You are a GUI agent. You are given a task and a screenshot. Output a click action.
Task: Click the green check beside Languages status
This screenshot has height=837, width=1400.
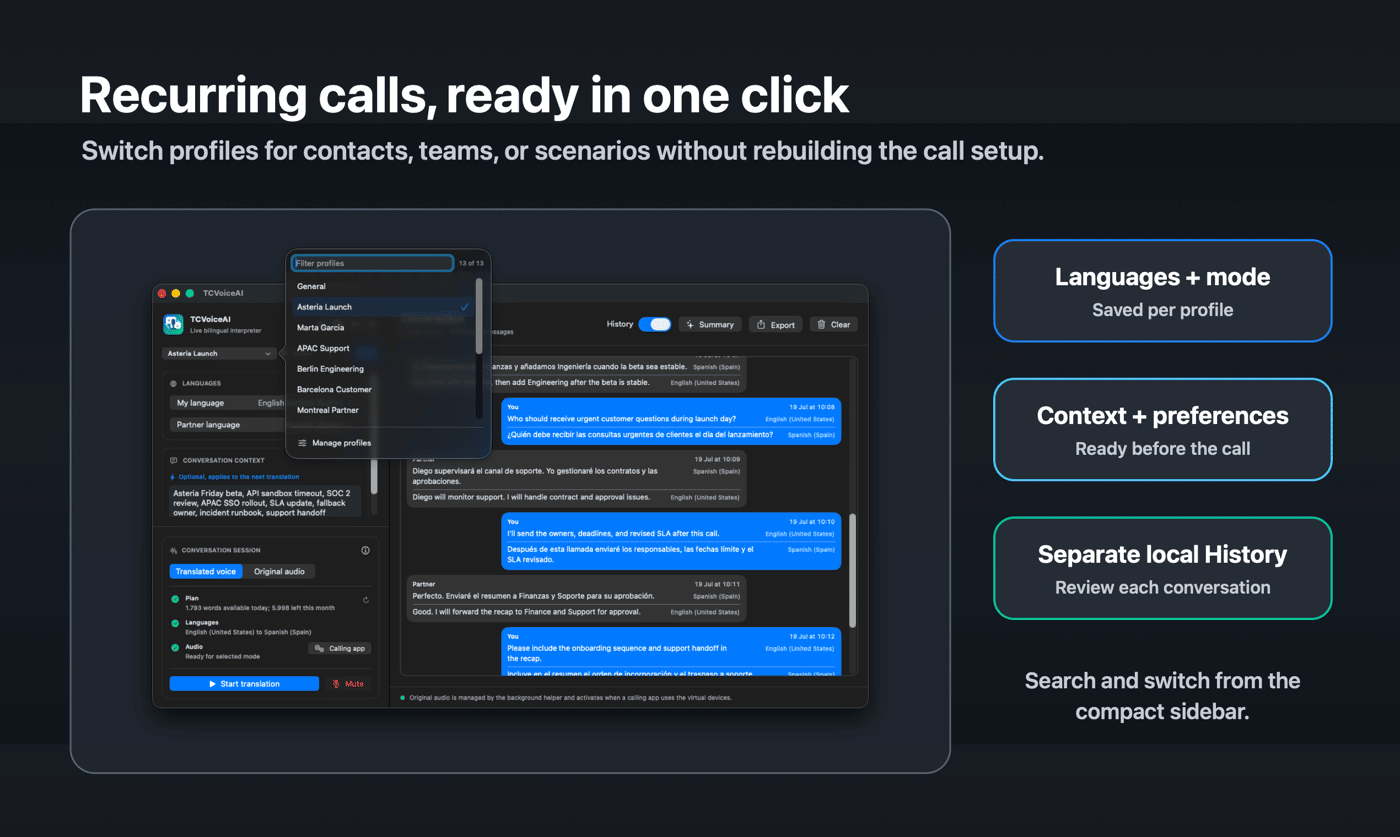pyautogui.click(x=175, y=623)
